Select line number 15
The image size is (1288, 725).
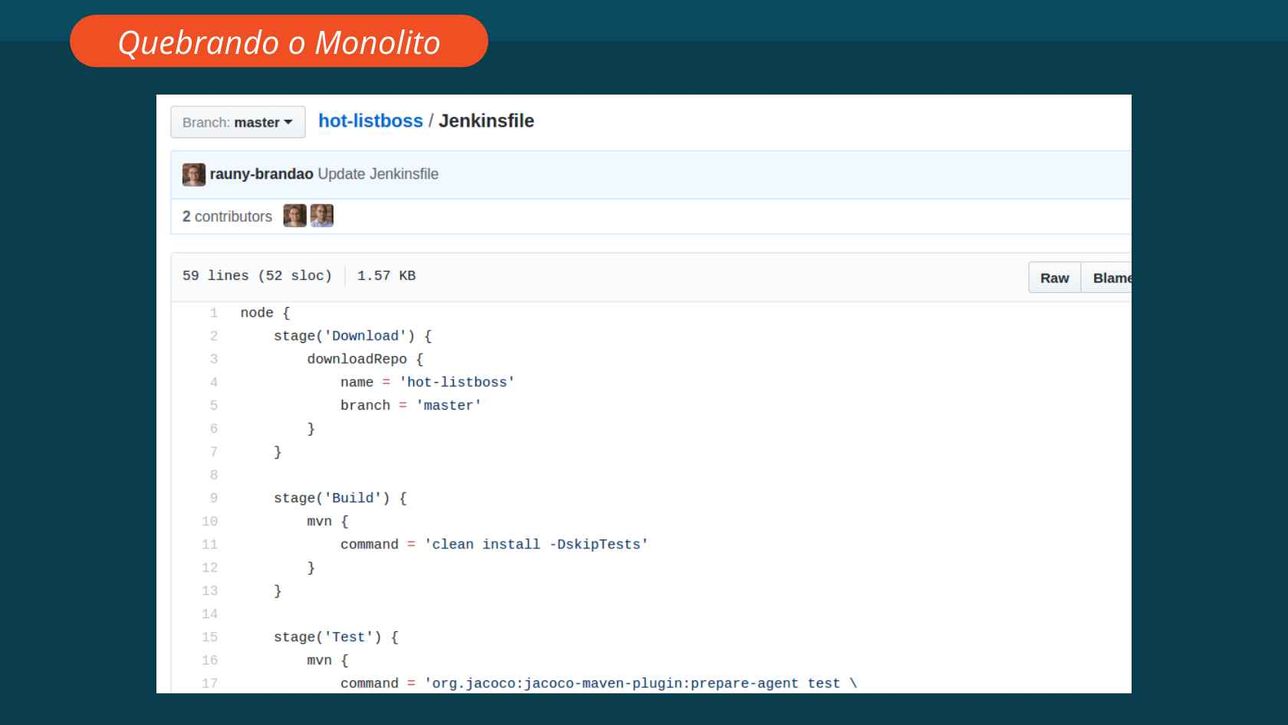pos(209,637)
